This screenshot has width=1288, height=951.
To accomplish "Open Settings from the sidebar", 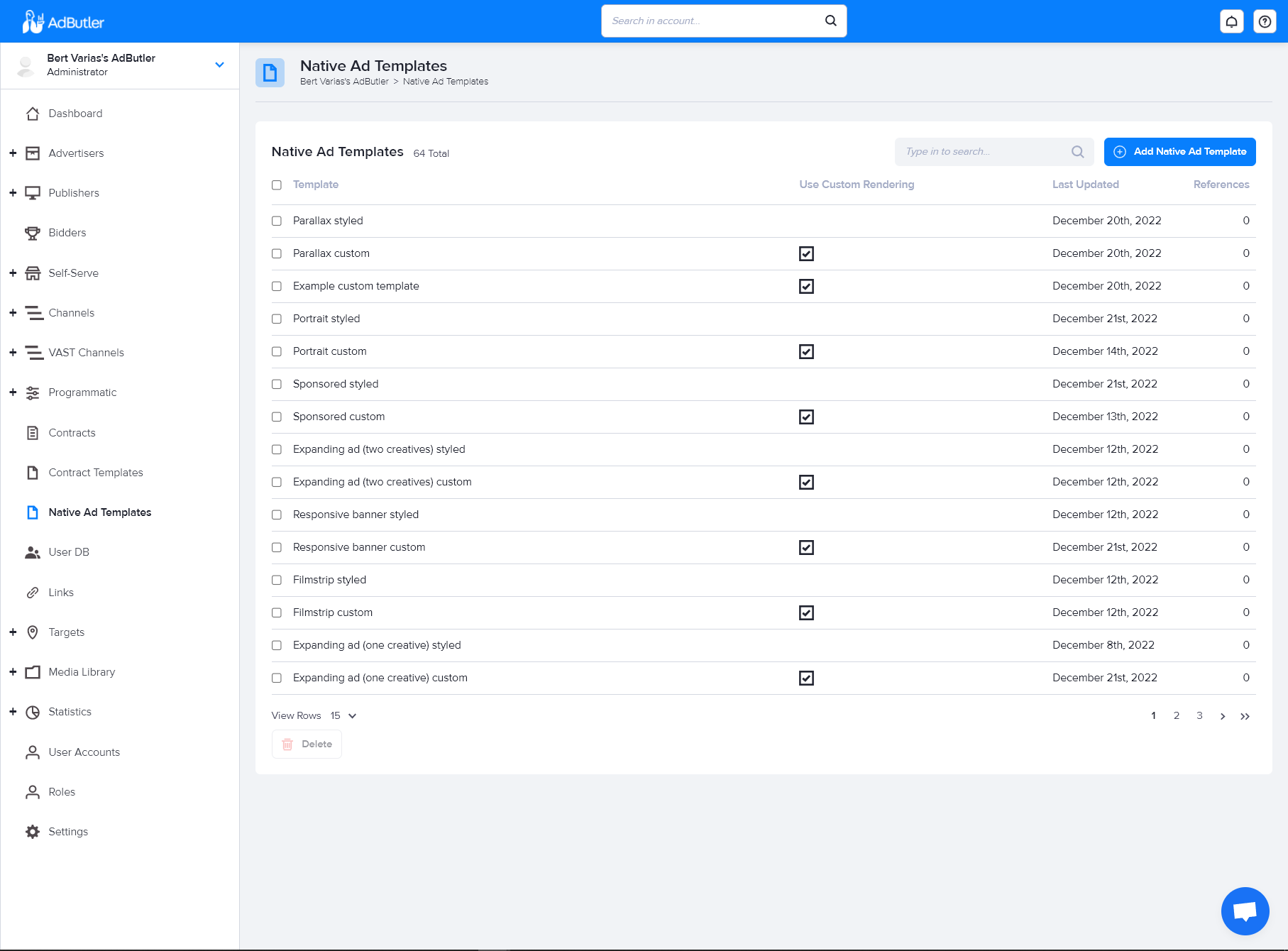I will pos(67,831).
